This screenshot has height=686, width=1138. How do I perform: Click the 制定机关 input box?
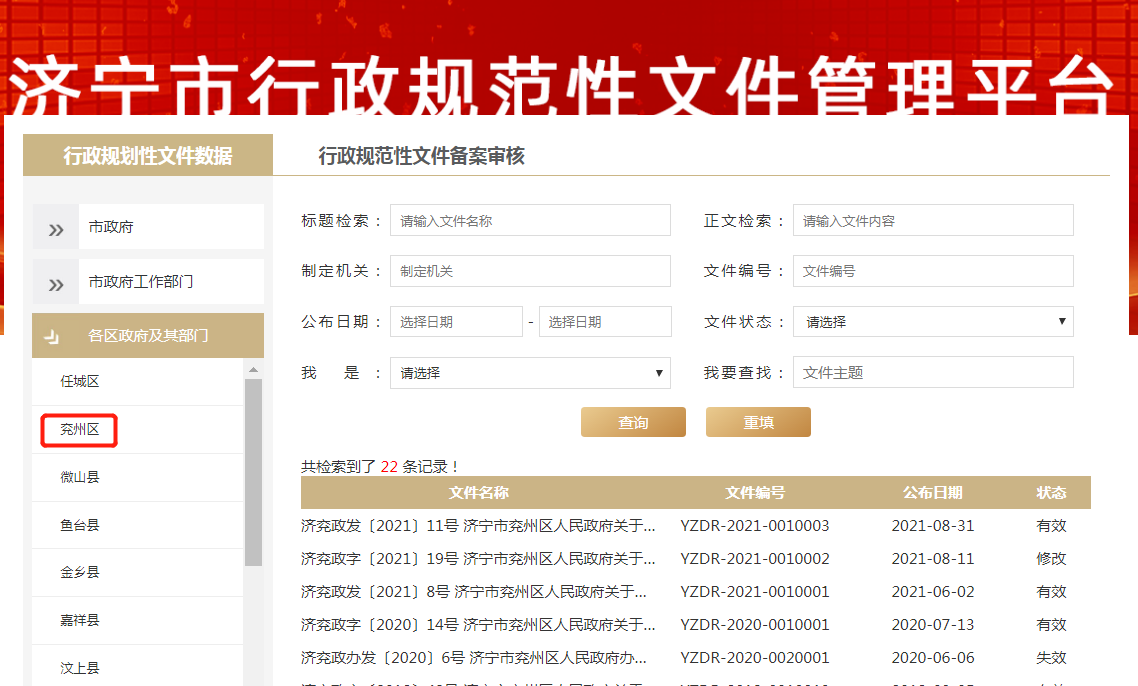tap(530, 271)
